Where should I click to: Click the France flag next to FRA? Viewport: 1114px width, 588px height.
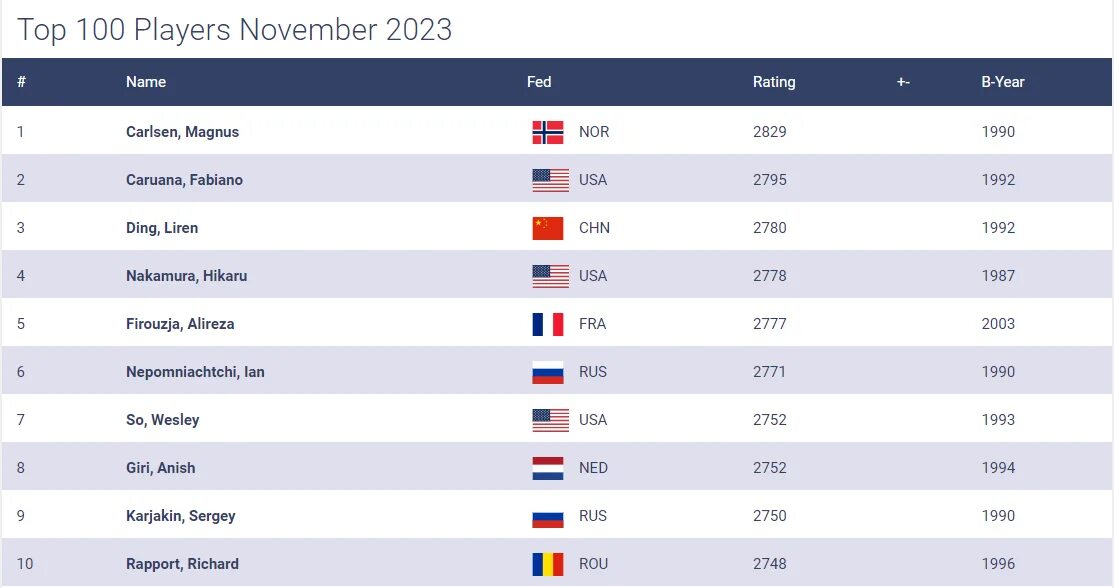(x=548, y=324)
